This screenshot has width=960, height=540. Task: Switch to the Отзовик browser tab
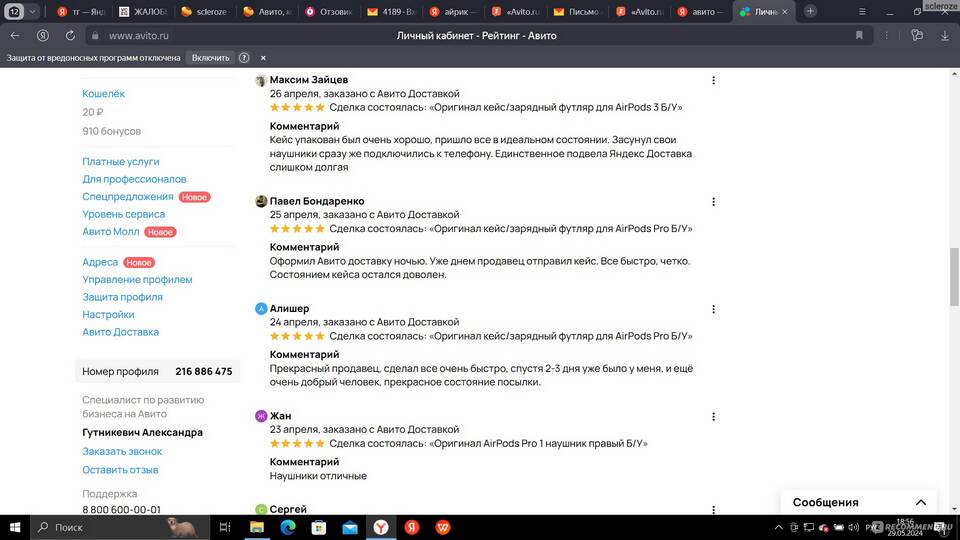[329, 12]
